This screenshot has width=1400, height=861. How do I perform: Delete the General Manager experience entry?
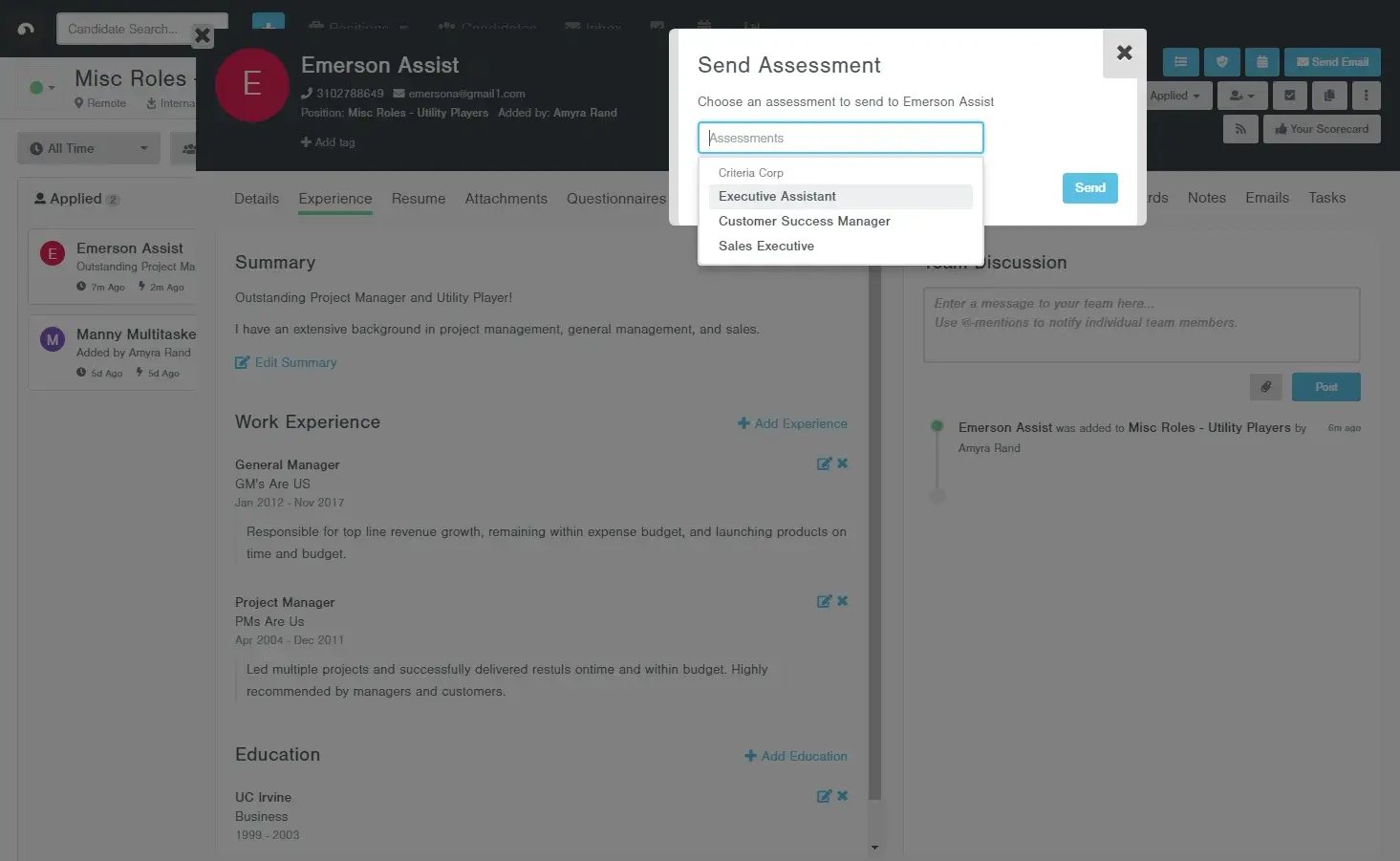(843, 463)
